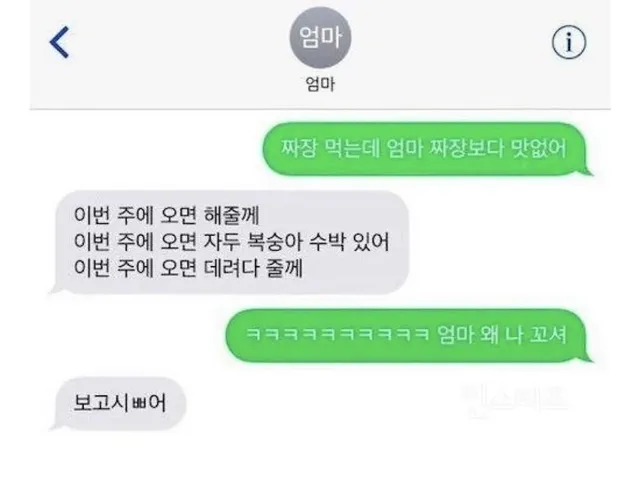
Task: Click the word 복숭아 in mom's message
Action: click(x=274, y=242)
